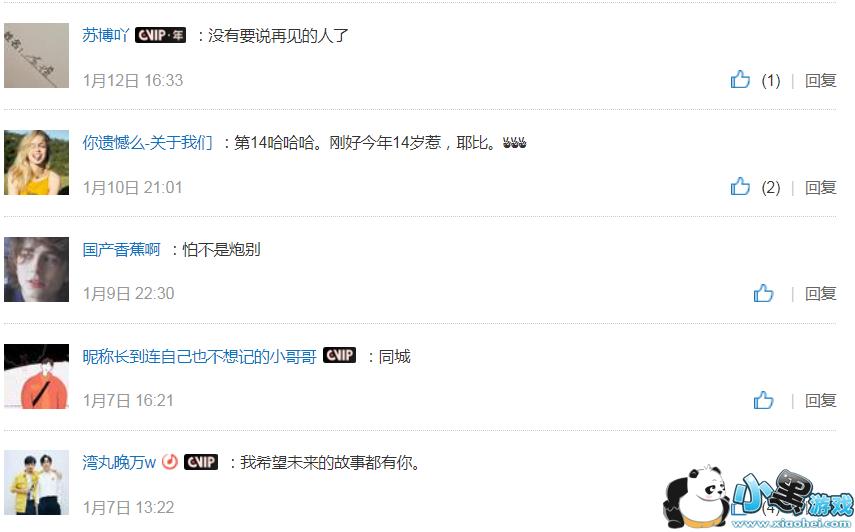Viewport: 855px width, 532px height.
Task: Reply to the comment from 1月10日 21:01
Action: tap(821, 187)
